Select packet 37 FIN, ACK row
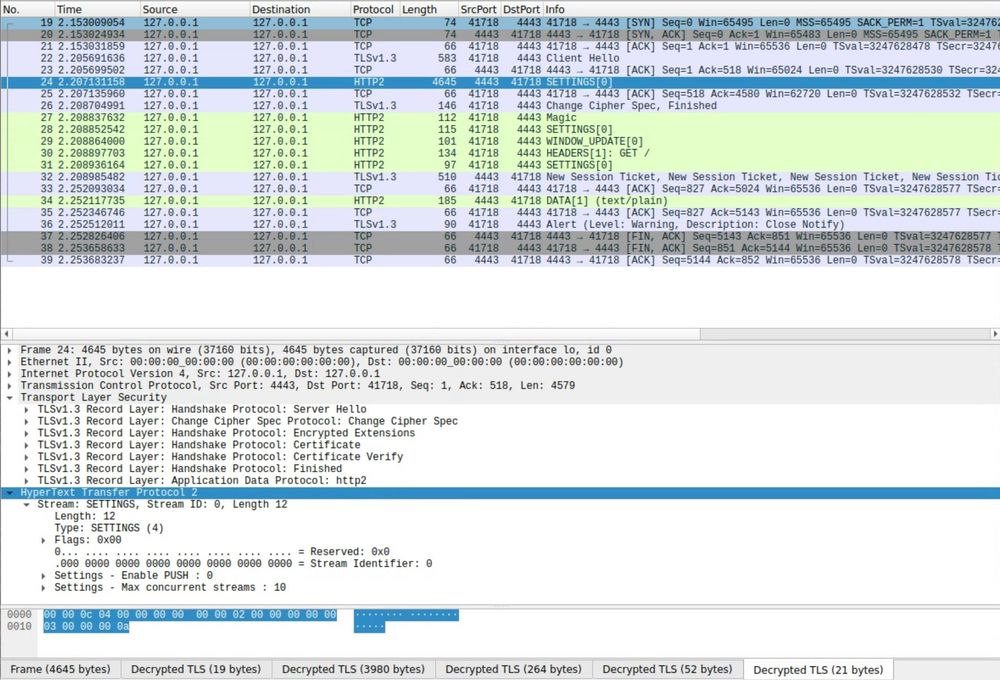 click(500, 237)
